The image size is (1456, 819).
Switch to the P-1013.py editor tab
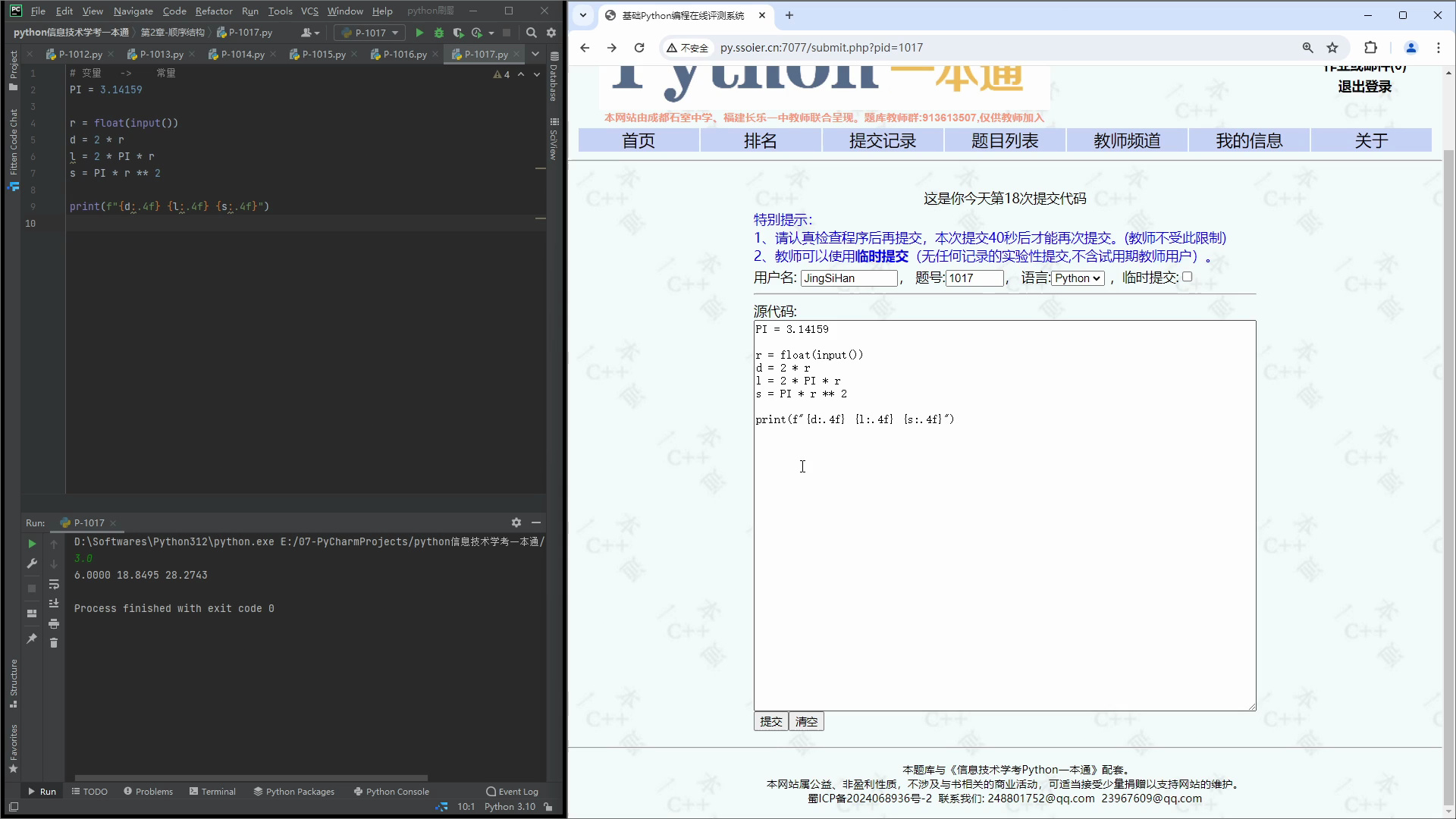coord(159,54)
